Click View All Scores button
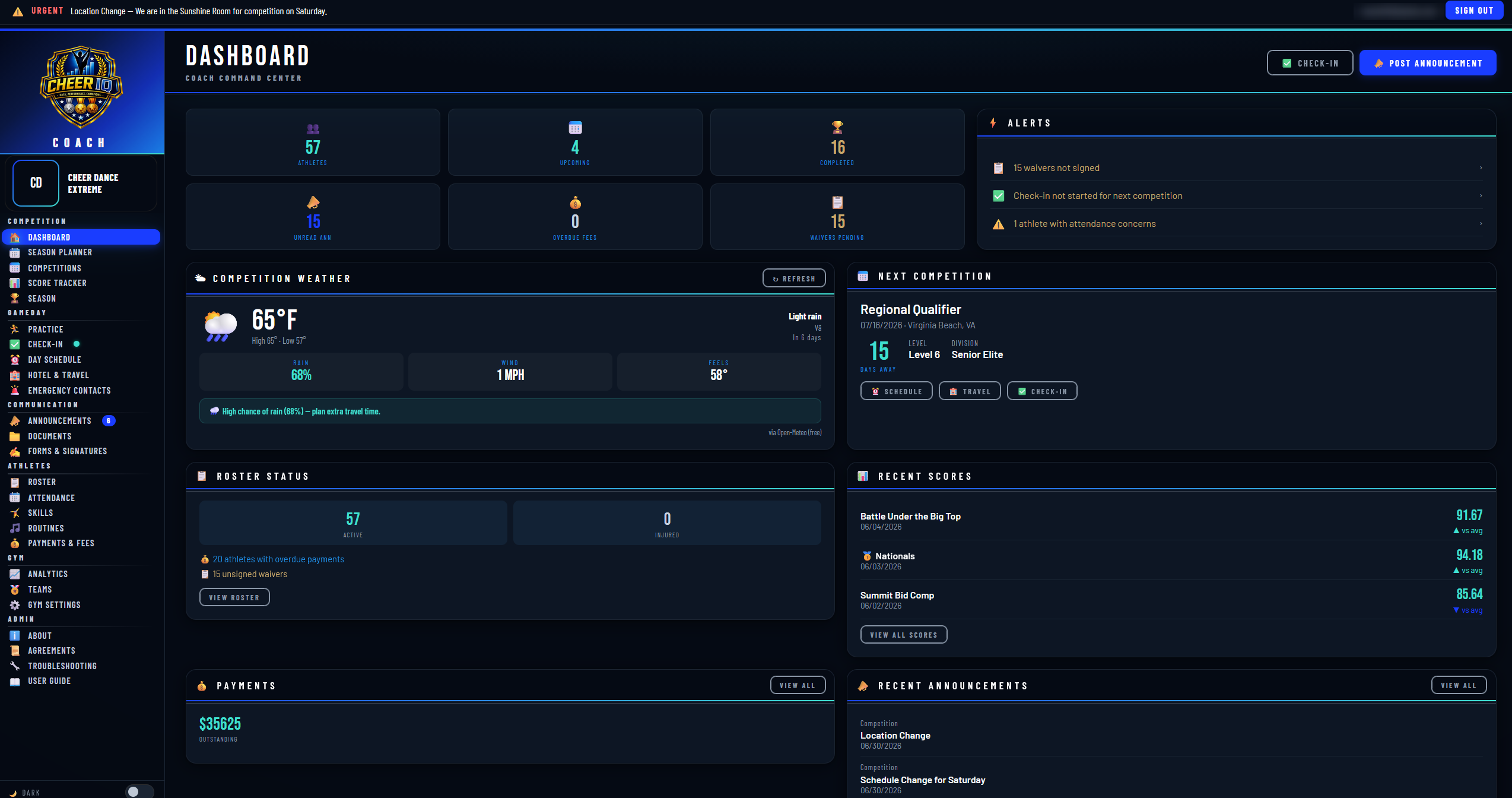This screenshot has height=798, width=1512. (904, 635)
